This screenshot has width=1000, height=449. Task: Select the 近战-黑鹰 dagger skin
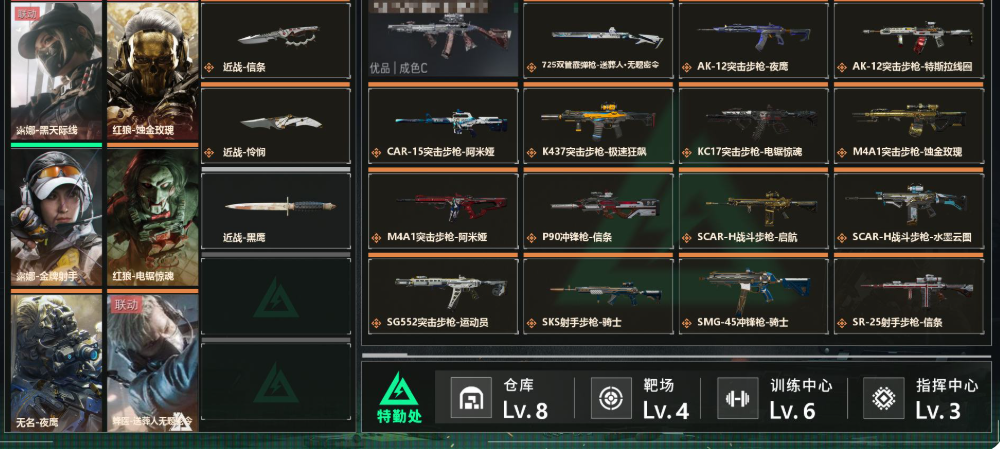tap(276, 211)
